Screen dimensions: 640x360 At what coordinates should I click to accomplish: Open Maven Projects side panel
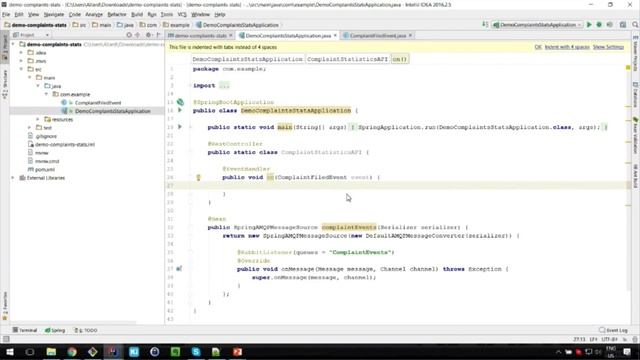click(636, 54)
